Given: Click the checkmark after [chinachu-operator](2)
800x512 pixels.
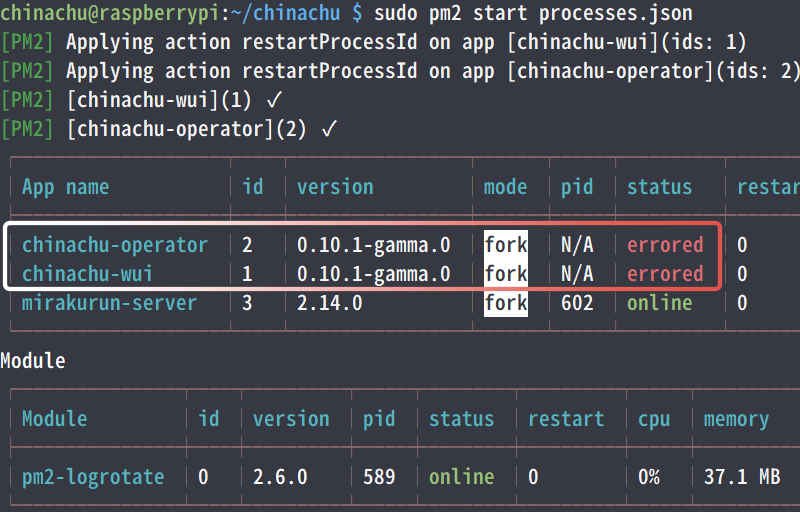Looking at the screenshot, I should (330, 130).
